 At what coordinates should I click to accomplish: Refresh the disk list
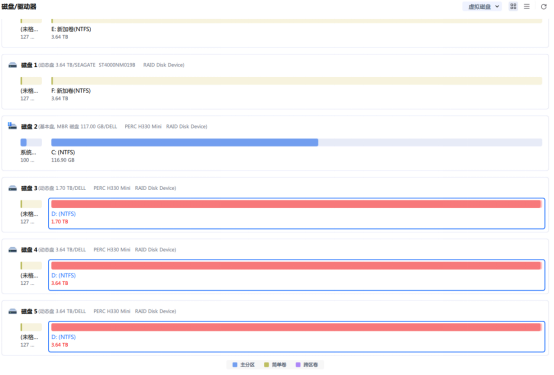544,6
